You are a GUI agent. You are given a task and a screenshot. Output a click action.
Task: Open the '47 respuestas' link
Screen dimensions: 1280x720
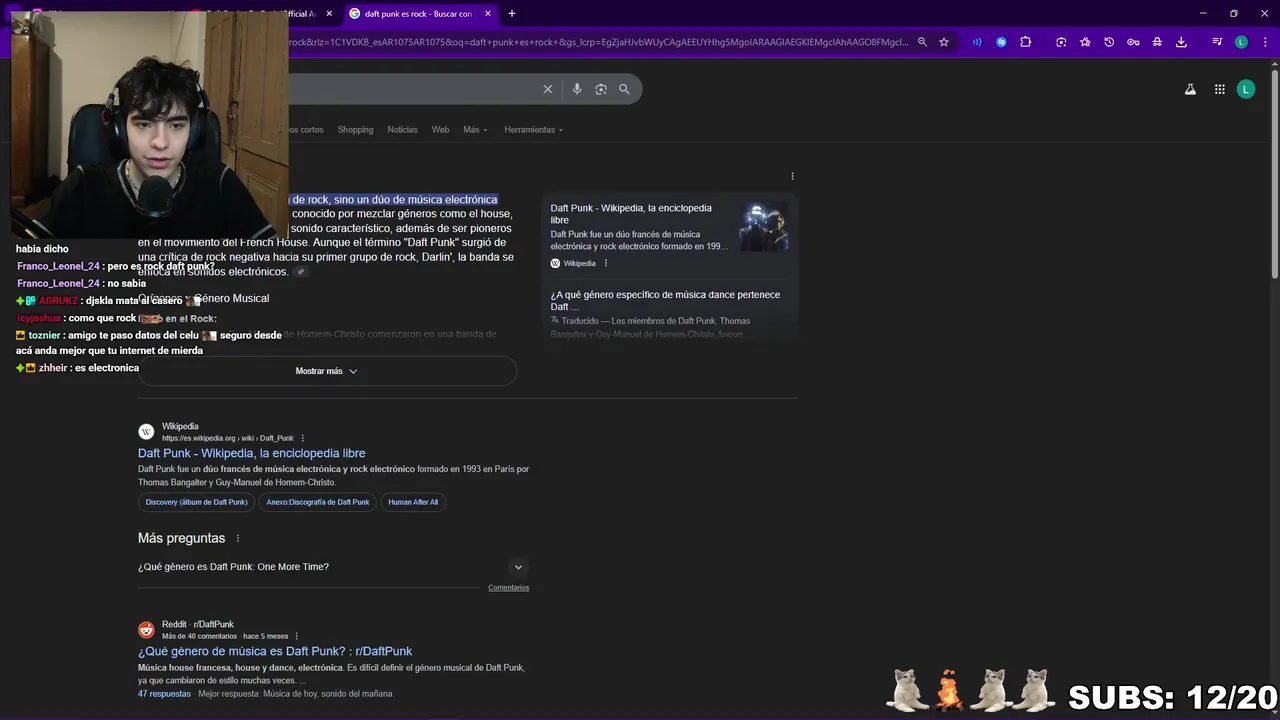[x=164, y=694]
